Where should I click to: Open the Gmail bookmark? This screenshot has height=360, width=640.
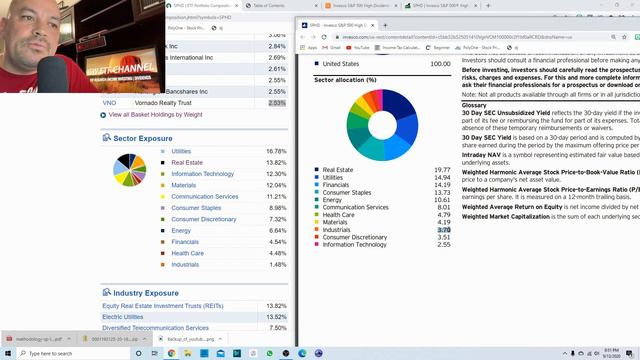(x=331, y=47)
